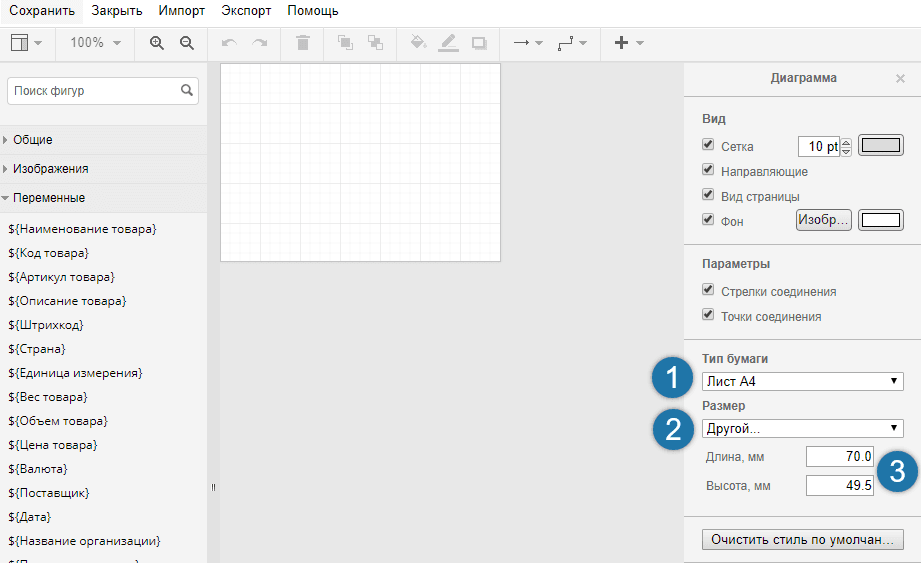Disable the Направляющие checkbox
Screen dimensions: 921x563
pos(709,170)
